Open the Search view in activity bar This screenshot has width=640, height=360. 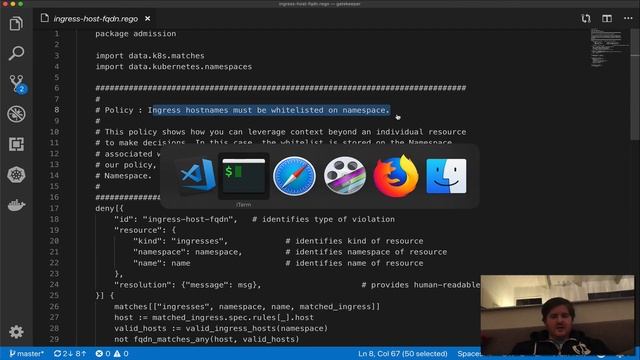pyautogui.click(x=16, y=53)
